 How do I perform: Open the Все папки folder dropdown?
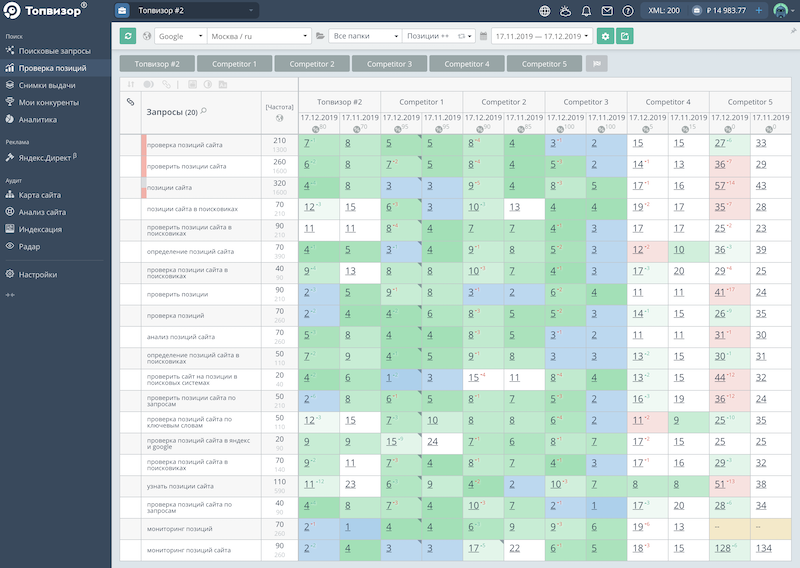coord(365,36)
